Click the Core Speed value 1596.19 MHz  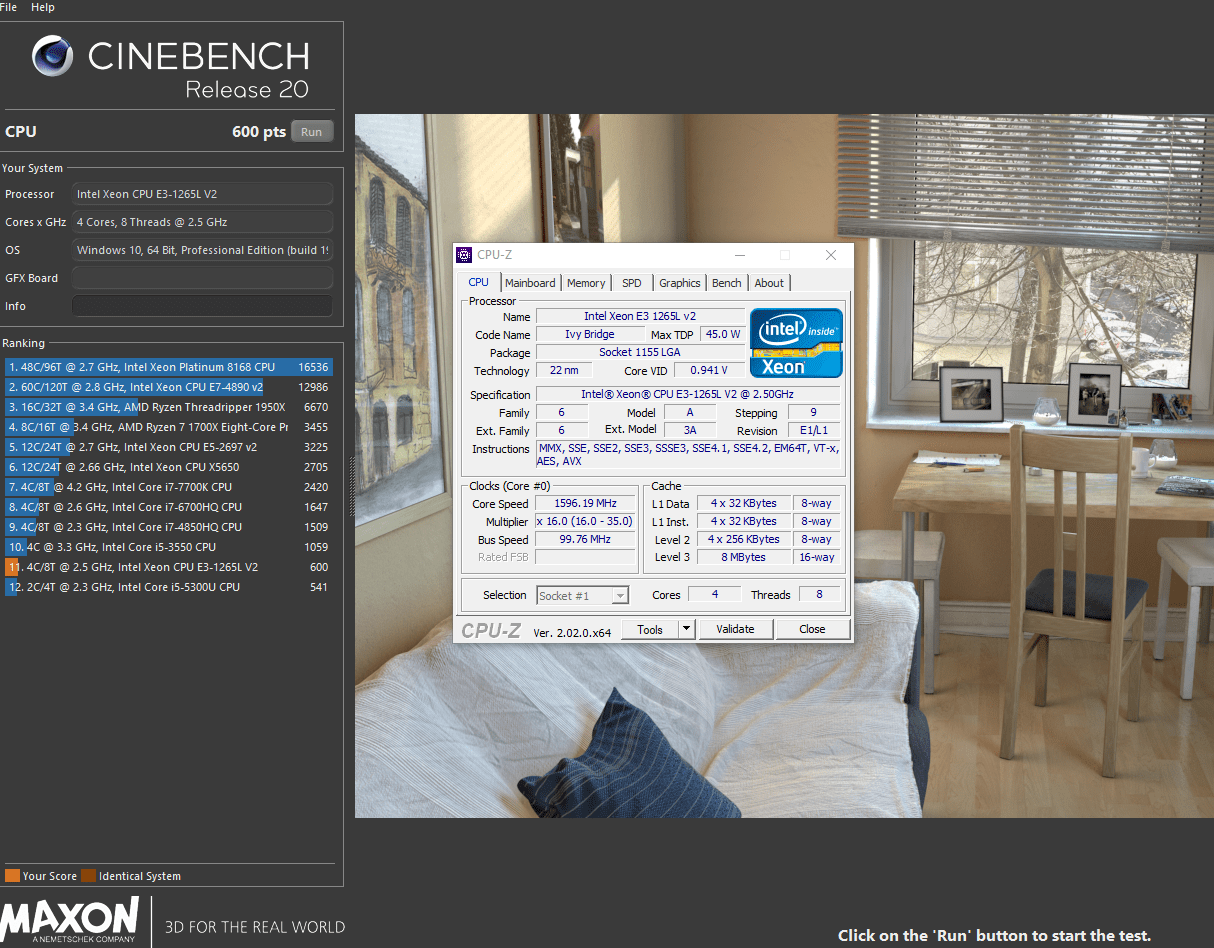586,504
